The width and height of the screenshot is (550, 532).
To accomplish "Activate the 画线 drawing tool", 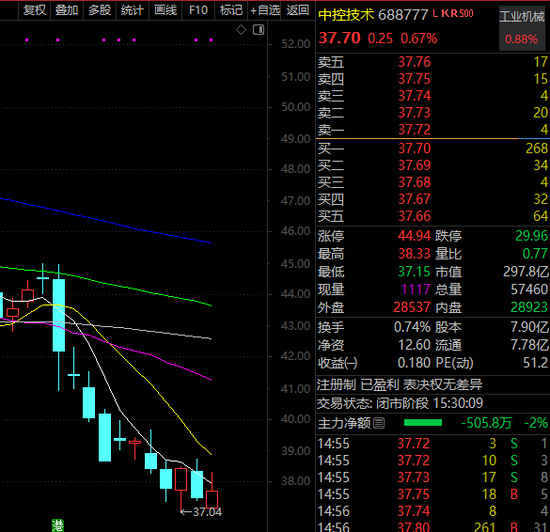I will [166, 10].
